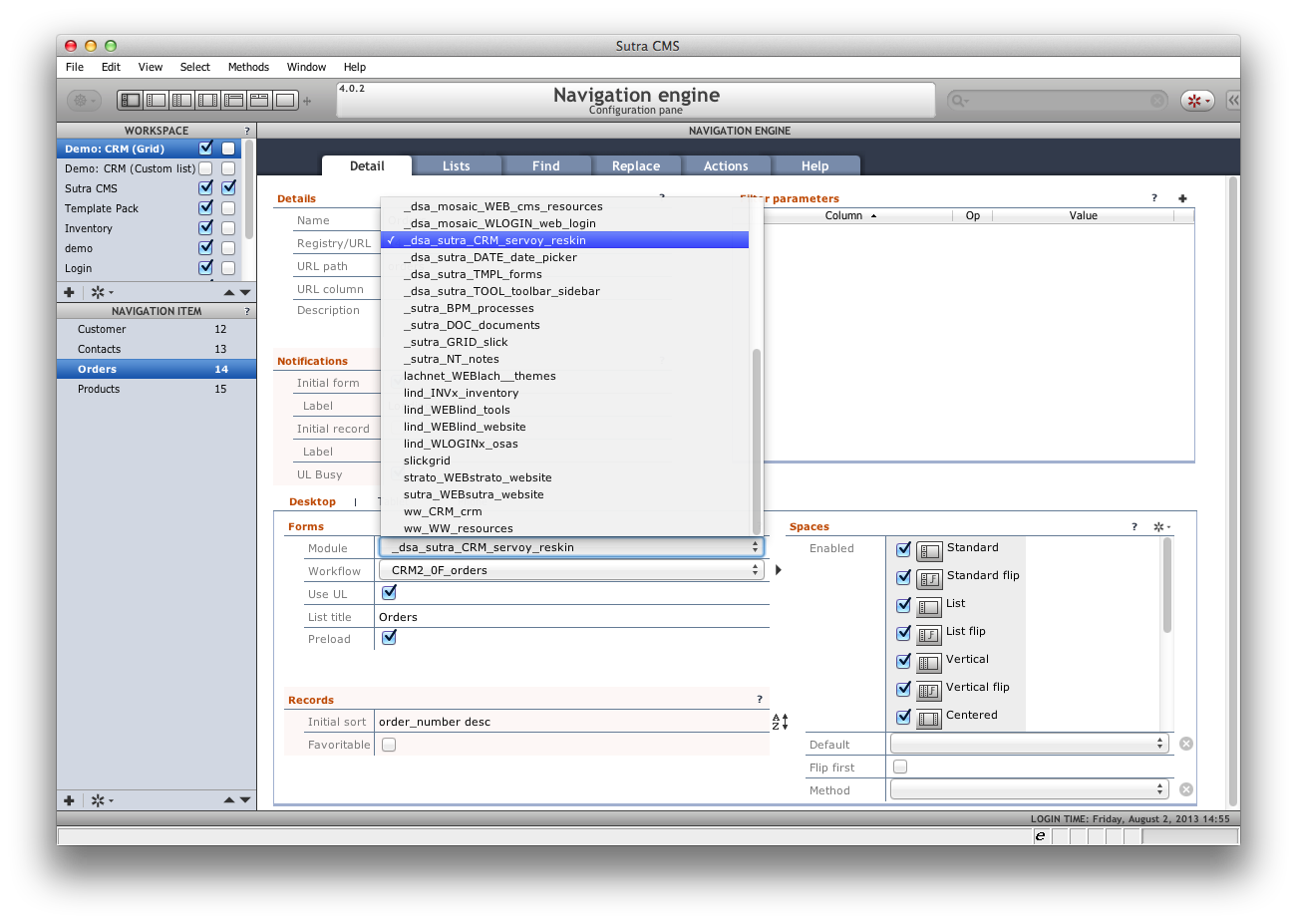Switch to the Replace tab
This screenshot has height=924, width=1297.
tap(636, 165)
